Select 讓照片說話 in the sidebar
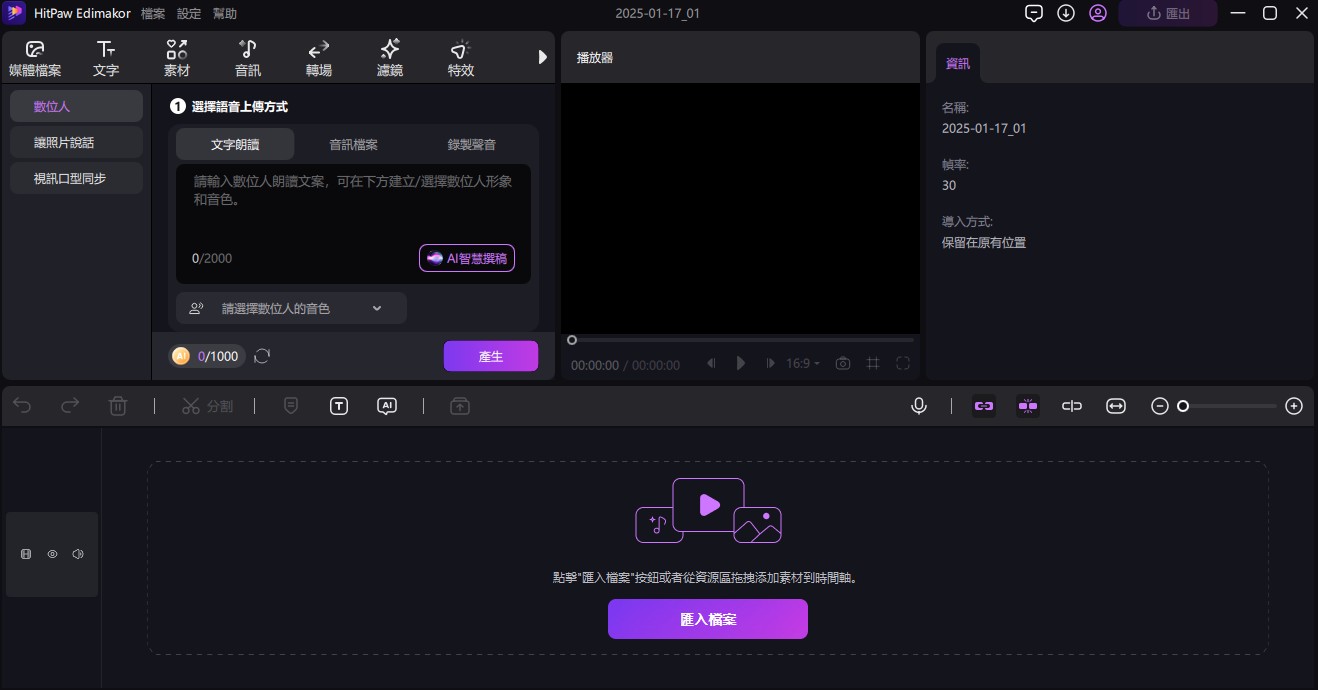This screenshot has height=690, width=1318. pyautogui.click(x=76, y=142)
